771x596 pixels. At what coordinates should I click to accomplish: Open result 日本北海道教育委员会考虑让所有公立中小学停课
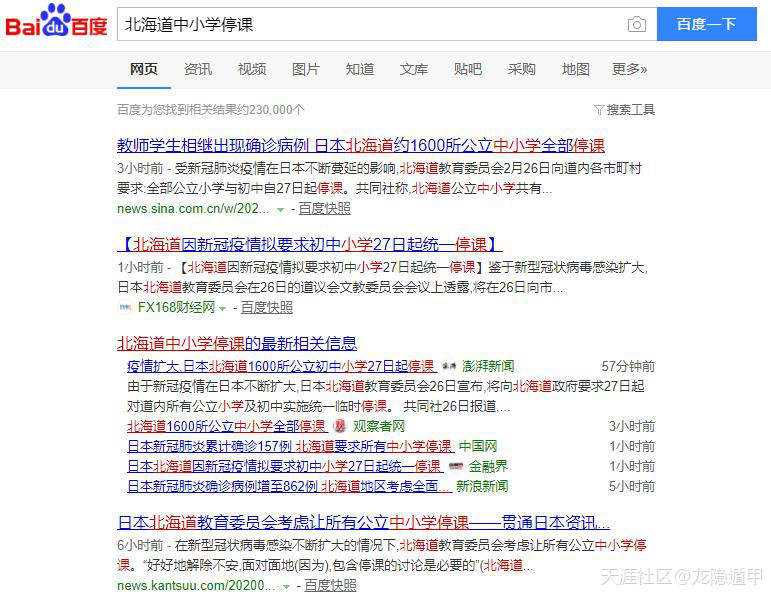click(363, 522)
